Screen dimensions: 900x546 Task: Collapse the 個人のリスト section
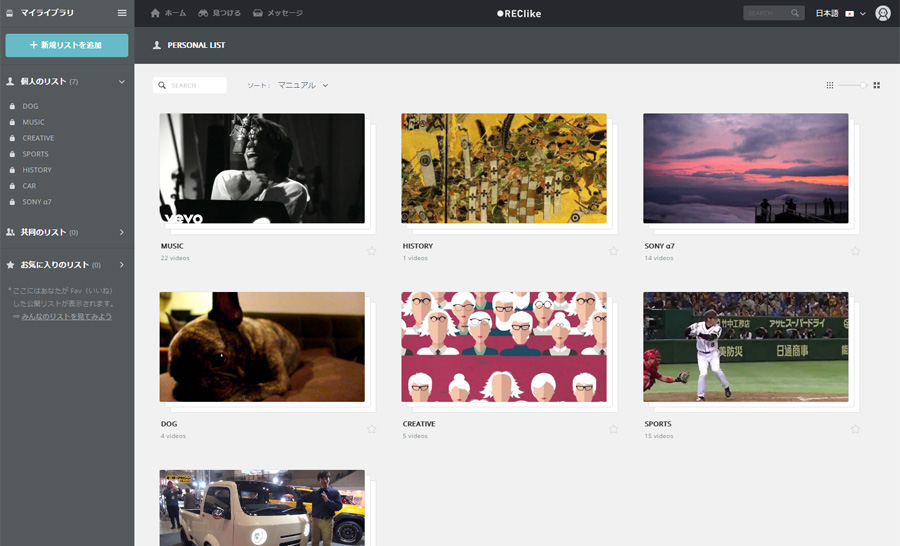tap(122, 82)
